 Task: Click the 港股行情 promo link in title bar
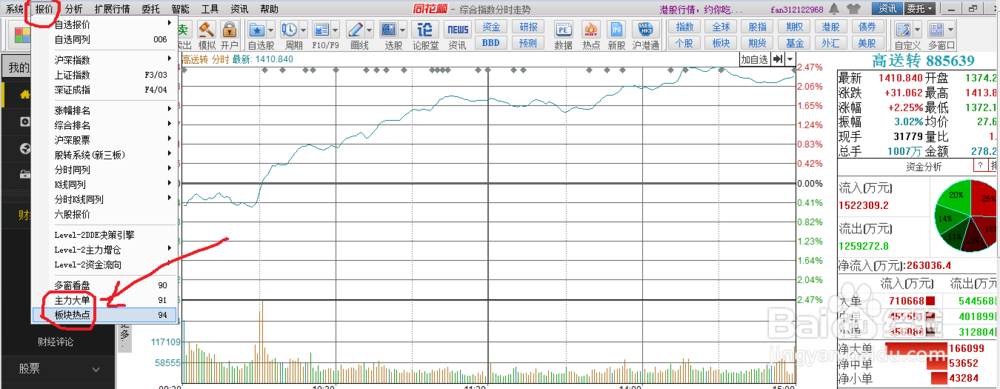coord(701,10)
